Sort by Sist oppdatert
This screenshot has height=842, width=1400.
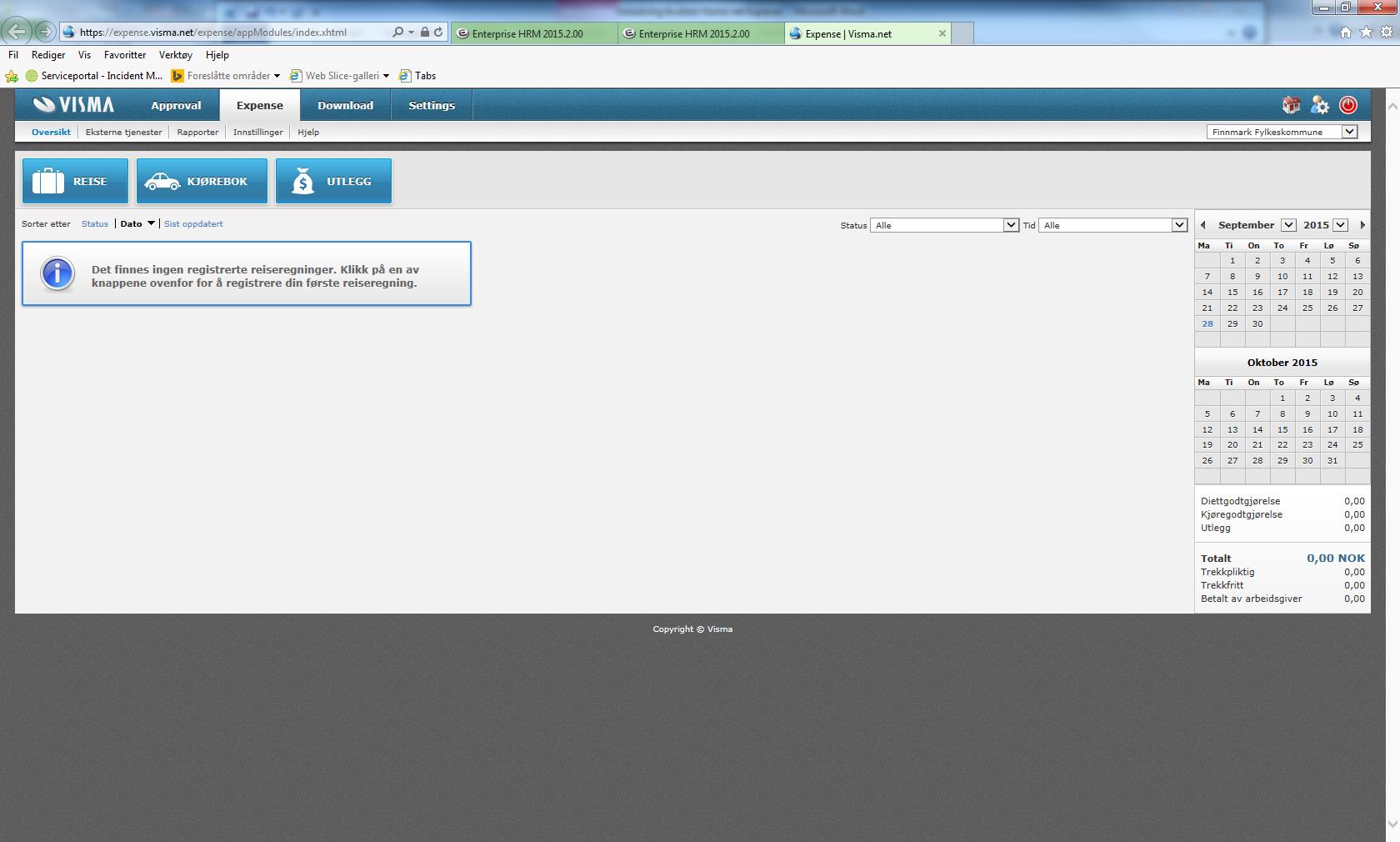point(193,223)
